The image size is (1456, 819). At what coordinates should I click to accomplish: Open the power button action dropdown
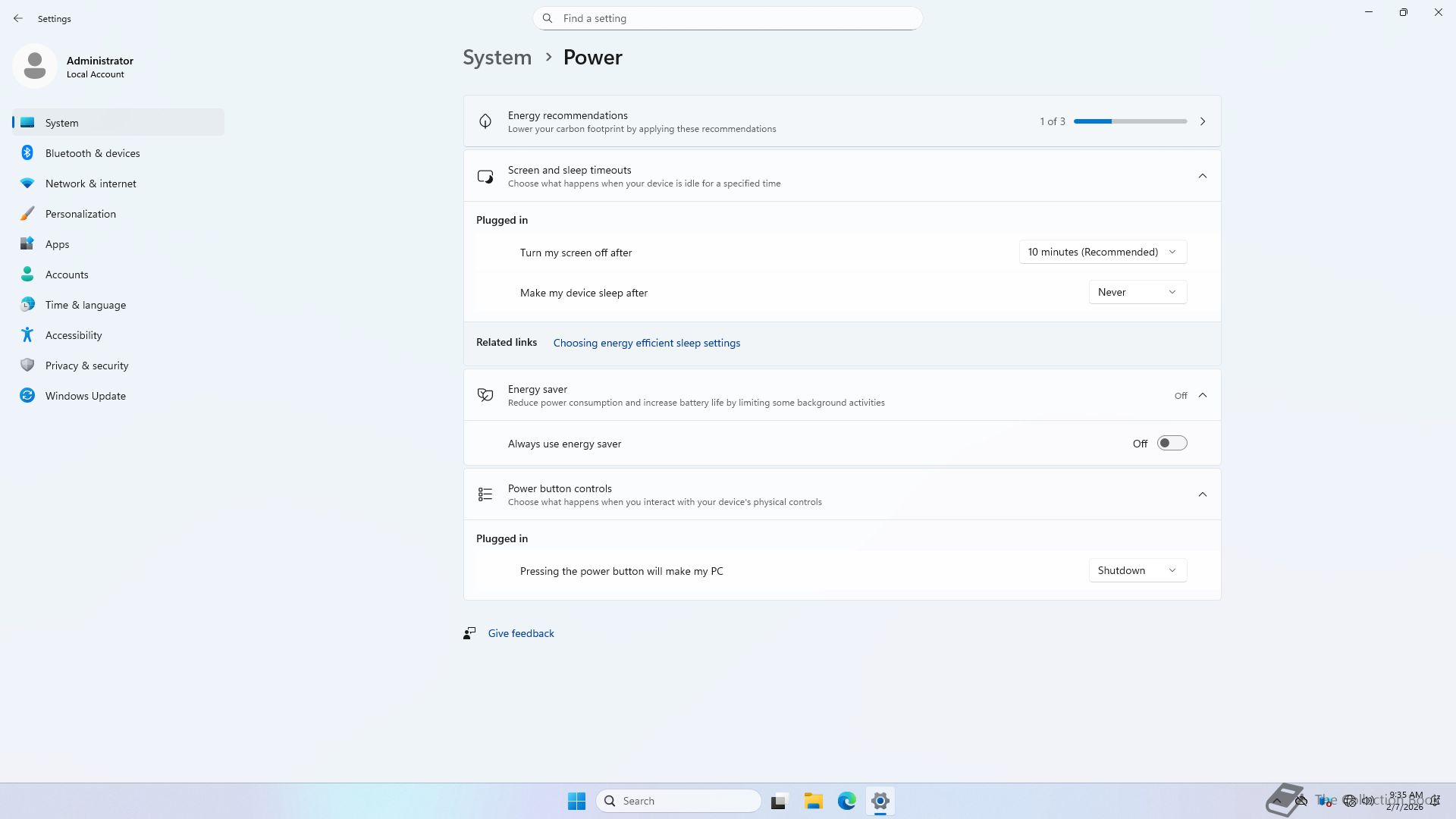click(x=1137, y=571)
